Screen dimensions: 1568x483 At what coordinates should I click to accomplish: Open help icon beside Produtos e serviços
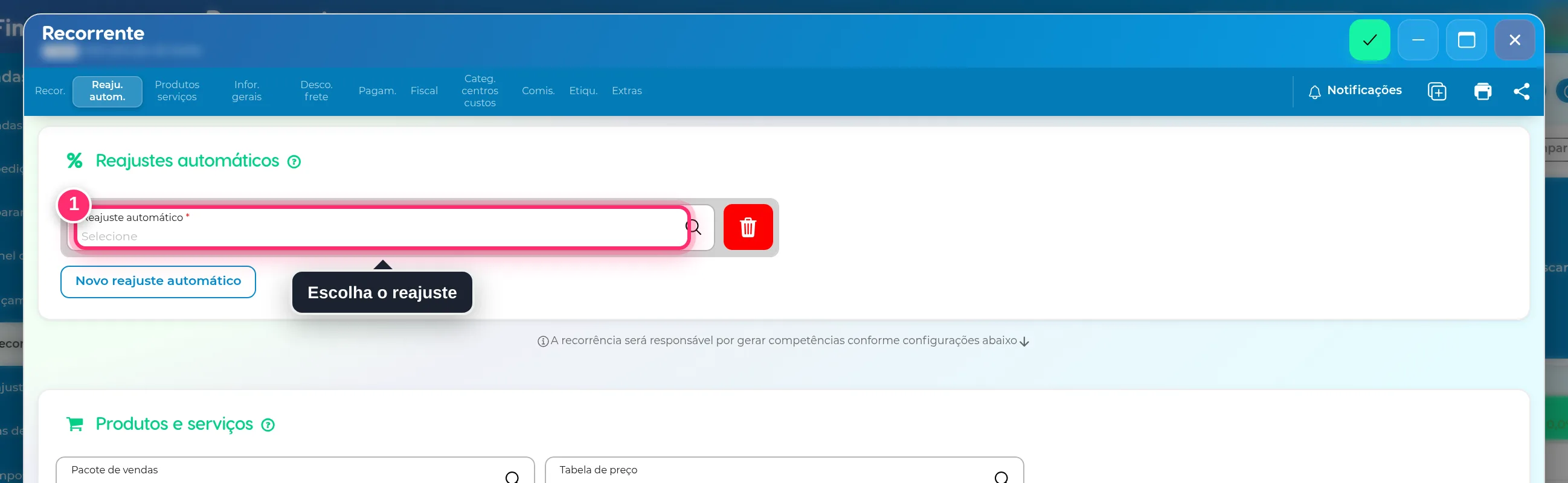(x=268, y=425)
